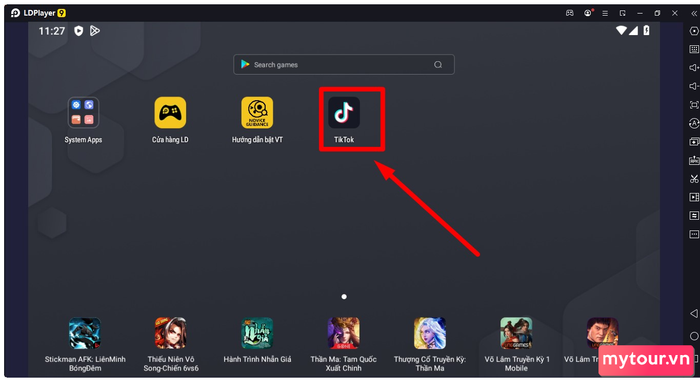Screen dimensions: 700x384
Task: Open Hướng dẫn bật VT guide
Action: pyautogui.click(x=257, y=113)
